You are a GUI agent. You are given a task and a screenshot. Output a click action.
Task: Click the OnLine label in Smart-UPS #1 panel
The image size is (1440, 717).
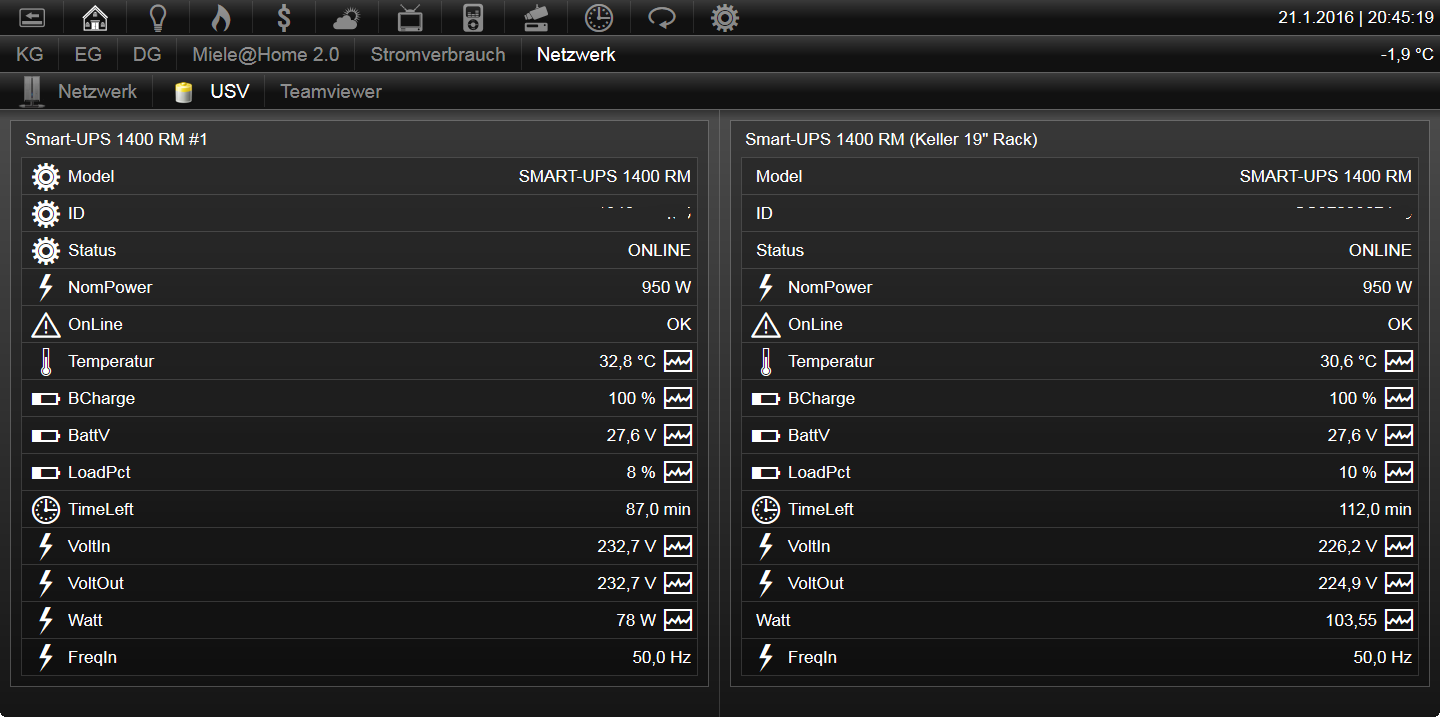tap(95, 324)
